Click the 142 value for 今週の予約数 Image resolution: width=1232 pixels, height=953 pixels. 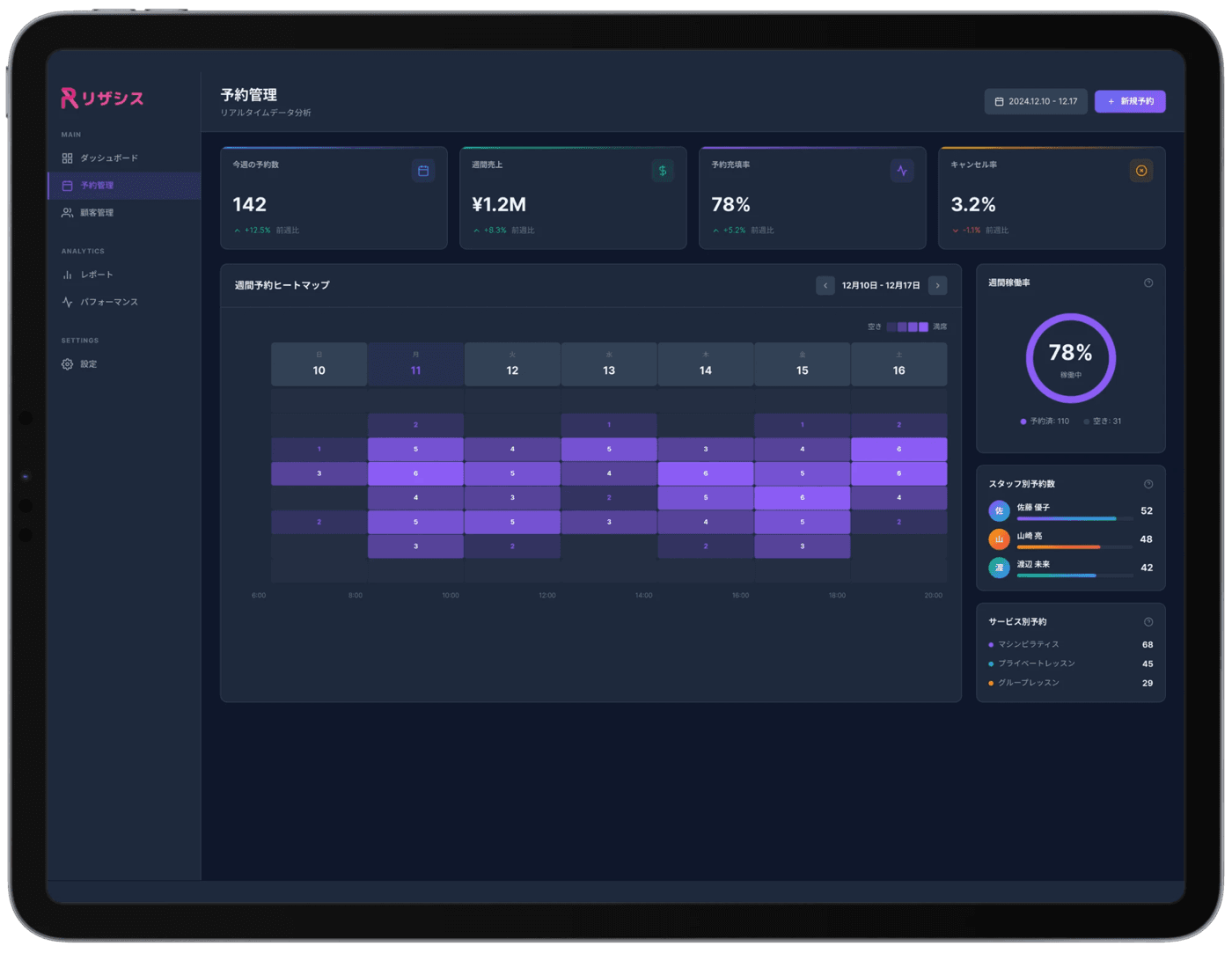[x=249, y=205]
